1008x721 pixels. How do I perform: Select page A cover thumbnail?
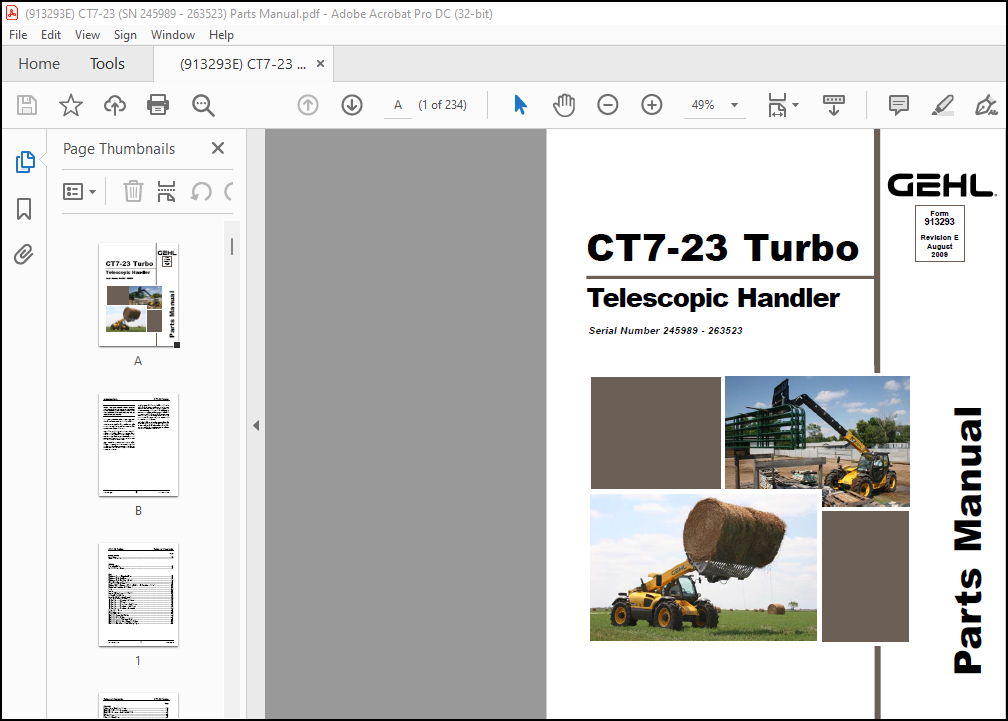click(138, 295)
